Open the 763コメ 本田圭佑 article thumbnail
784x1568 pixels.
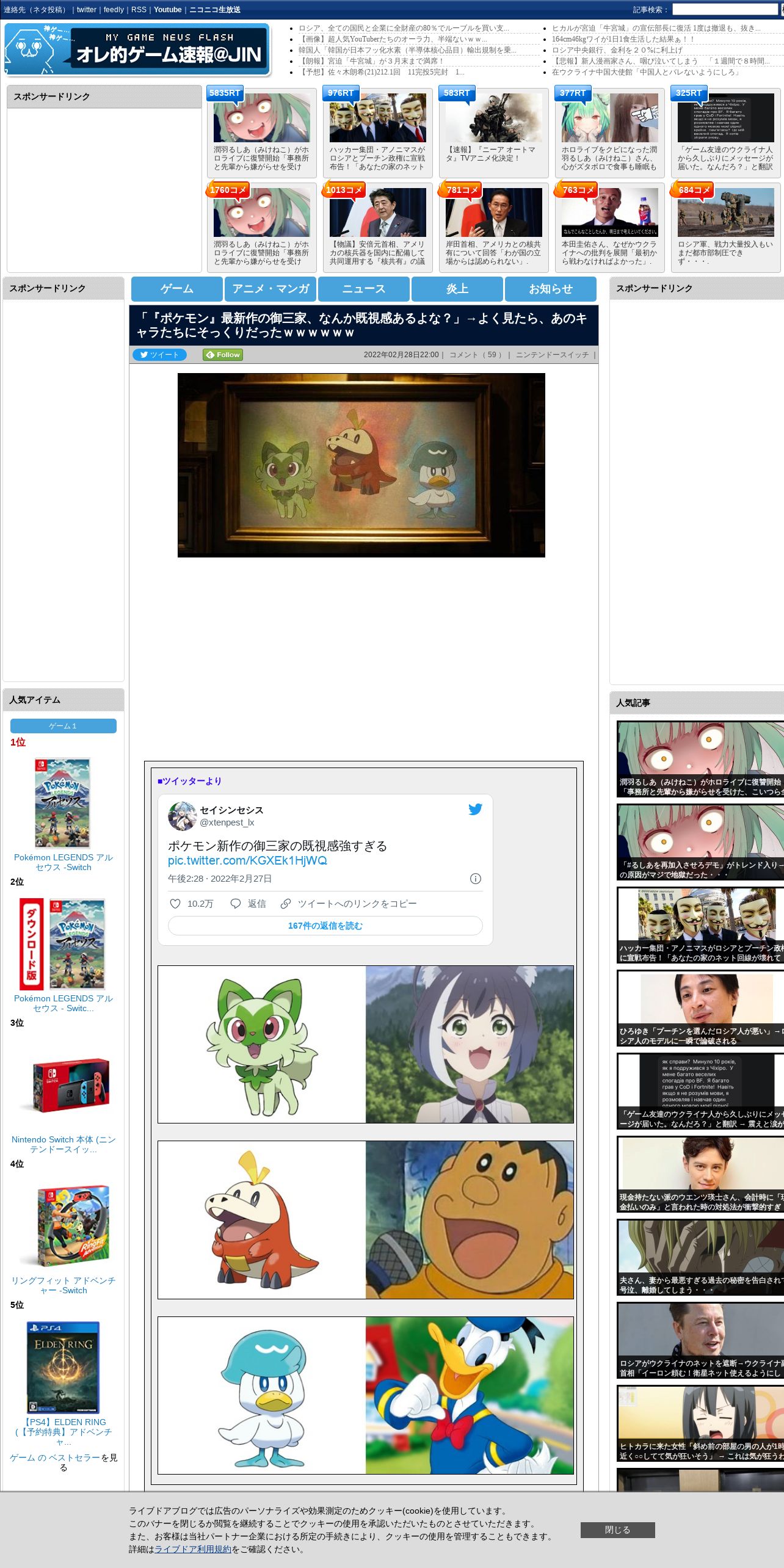[610, 212]
